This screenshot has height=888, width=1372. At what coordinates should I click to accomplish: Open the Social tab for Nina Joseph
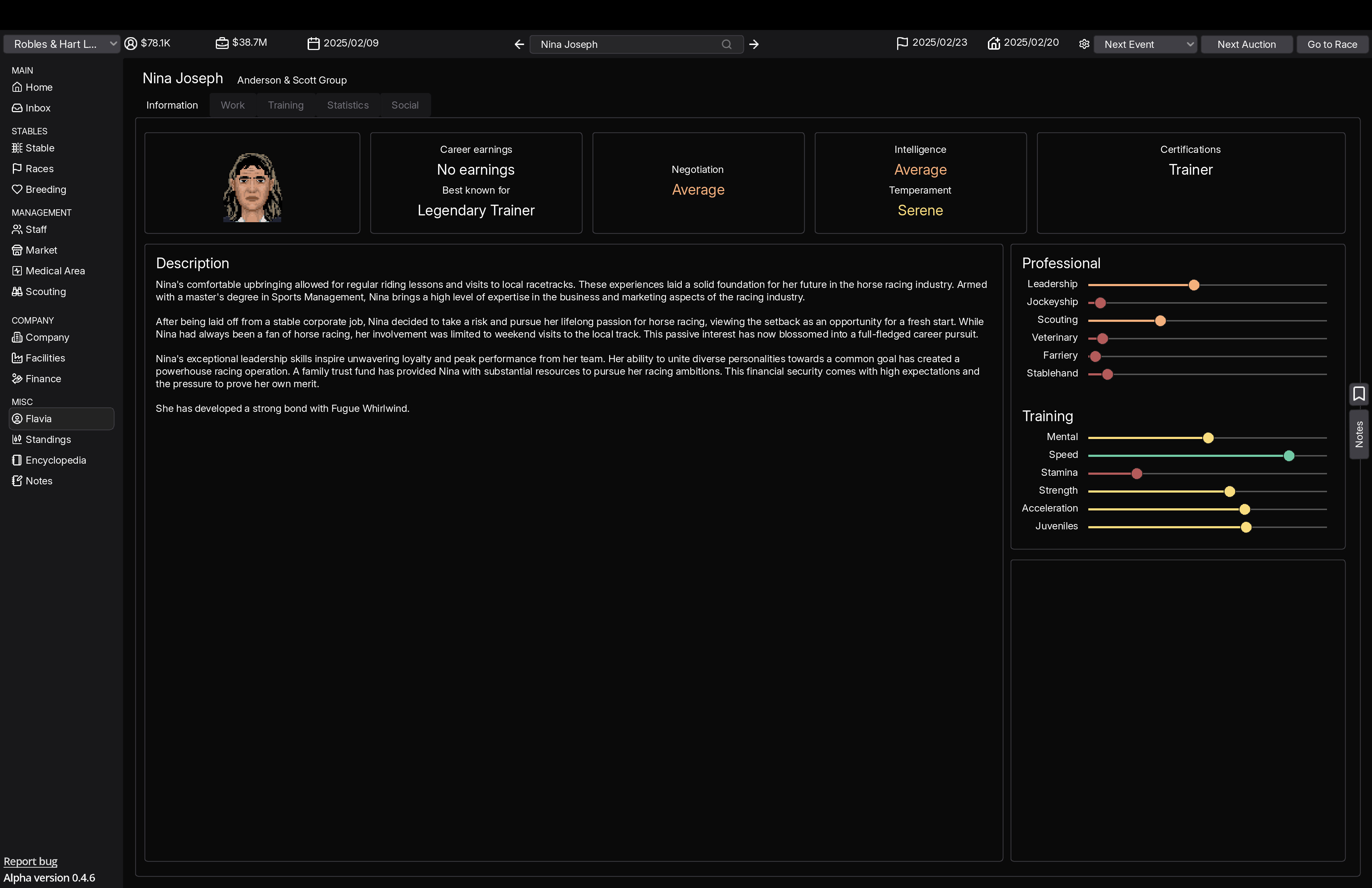pyautogui.click(x=405, y=105)
